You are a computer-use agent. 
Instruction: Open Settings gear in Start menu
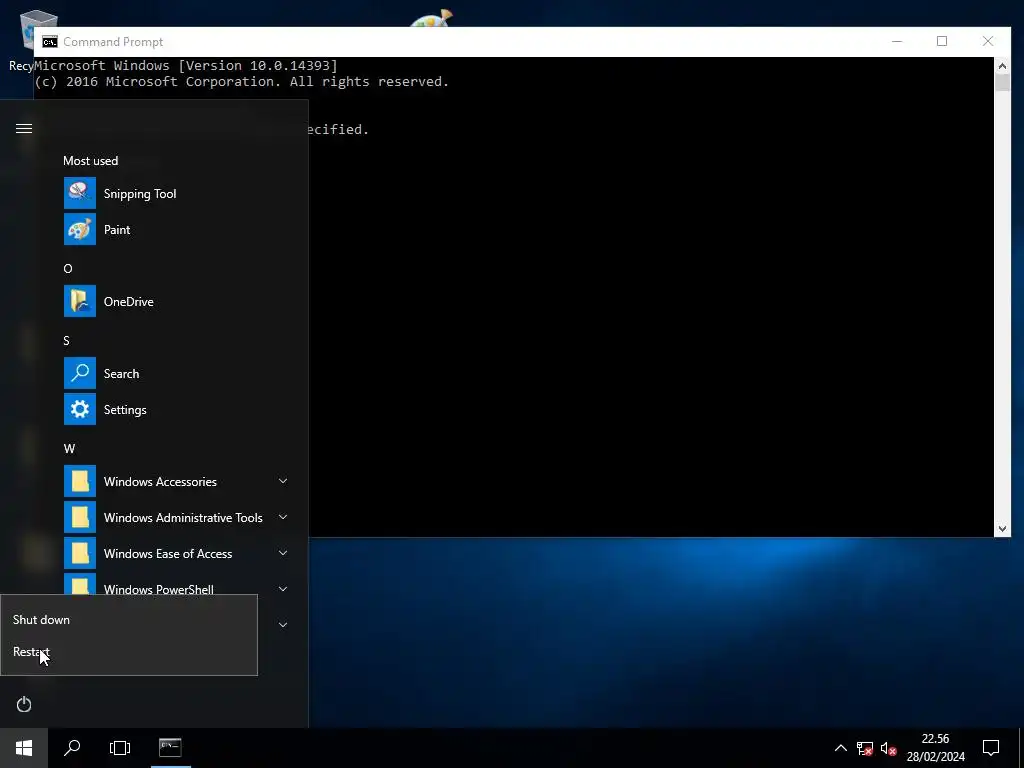tap(80, 409)
